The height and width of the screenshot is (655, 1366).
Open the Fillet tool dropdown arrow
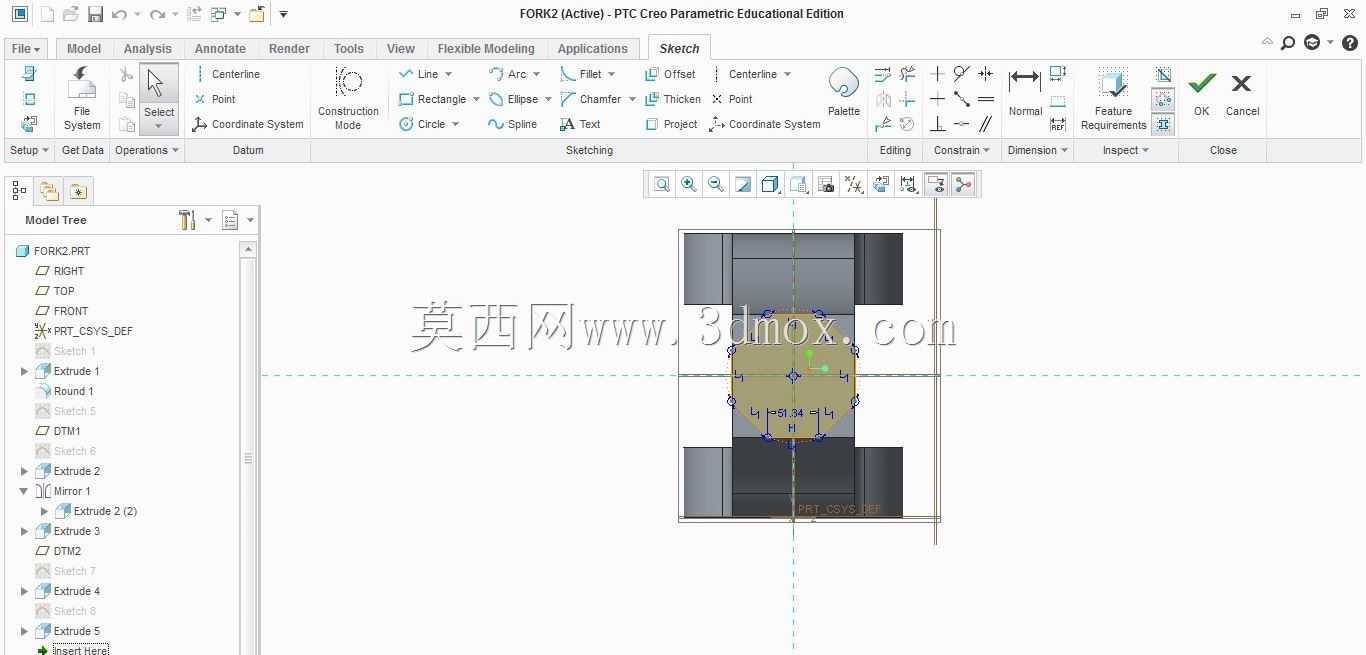[611, 74]
